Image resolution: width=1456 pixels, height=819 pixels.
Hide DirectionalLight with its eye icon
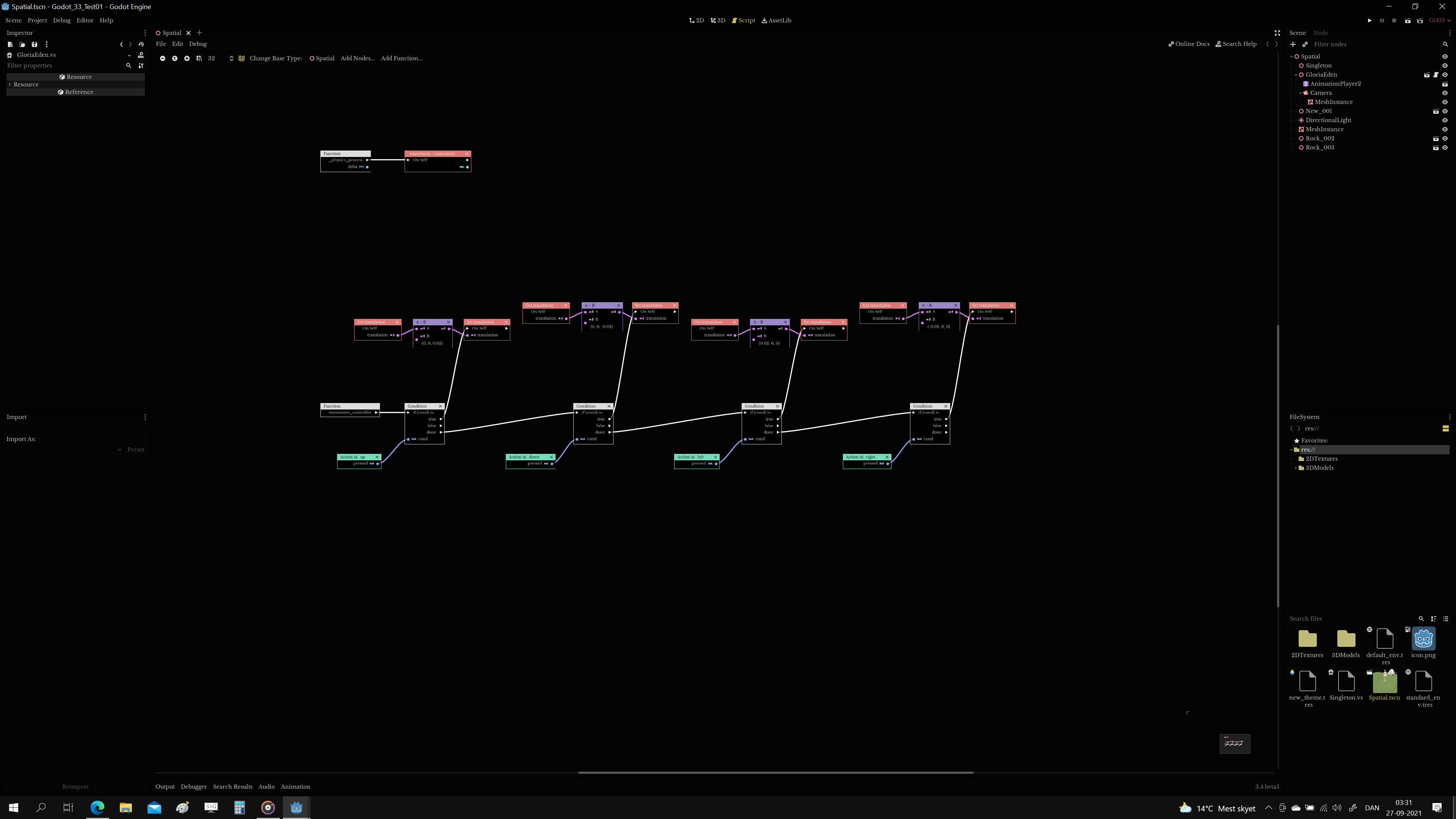pos(1445,120)
